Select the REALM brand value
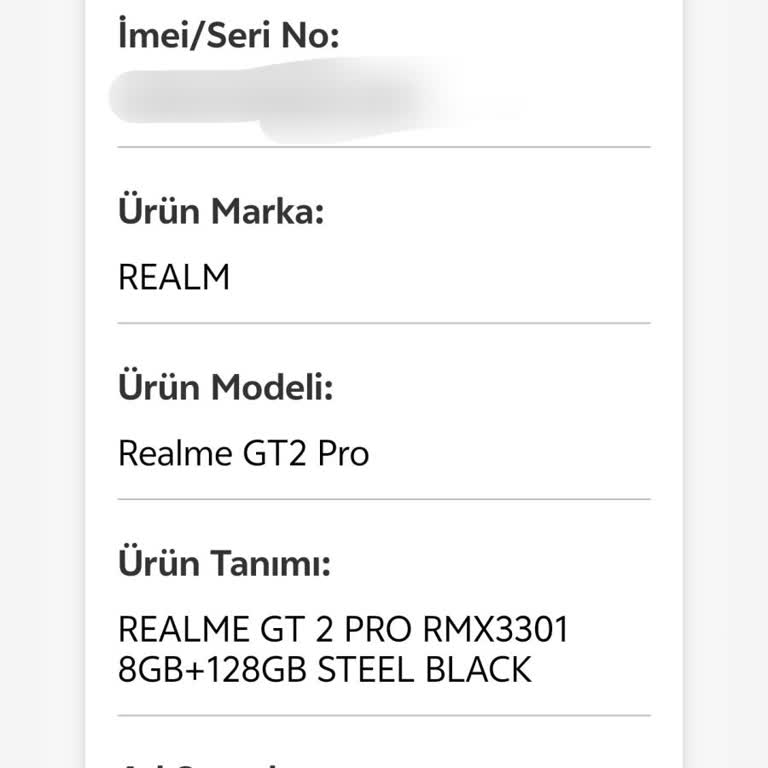 tap(174, 277)
